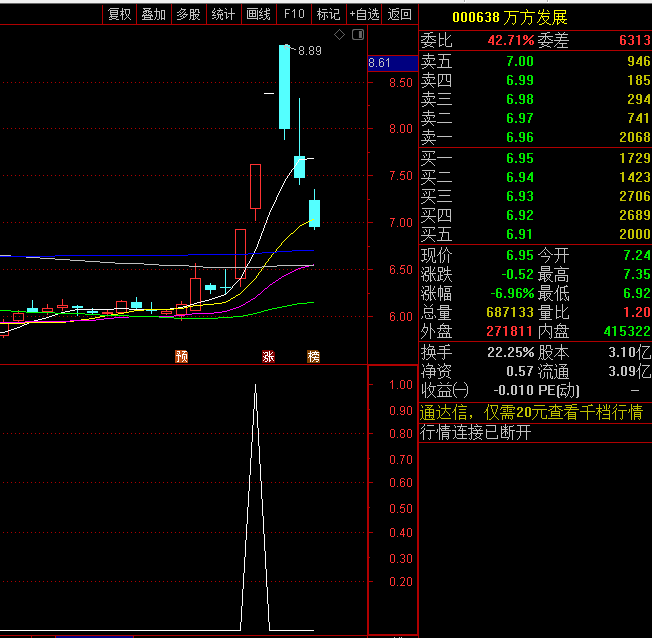Viewport: 652px width, 638px height.
Task: Click the 总量 value 687133
Action: pos(510,312)
